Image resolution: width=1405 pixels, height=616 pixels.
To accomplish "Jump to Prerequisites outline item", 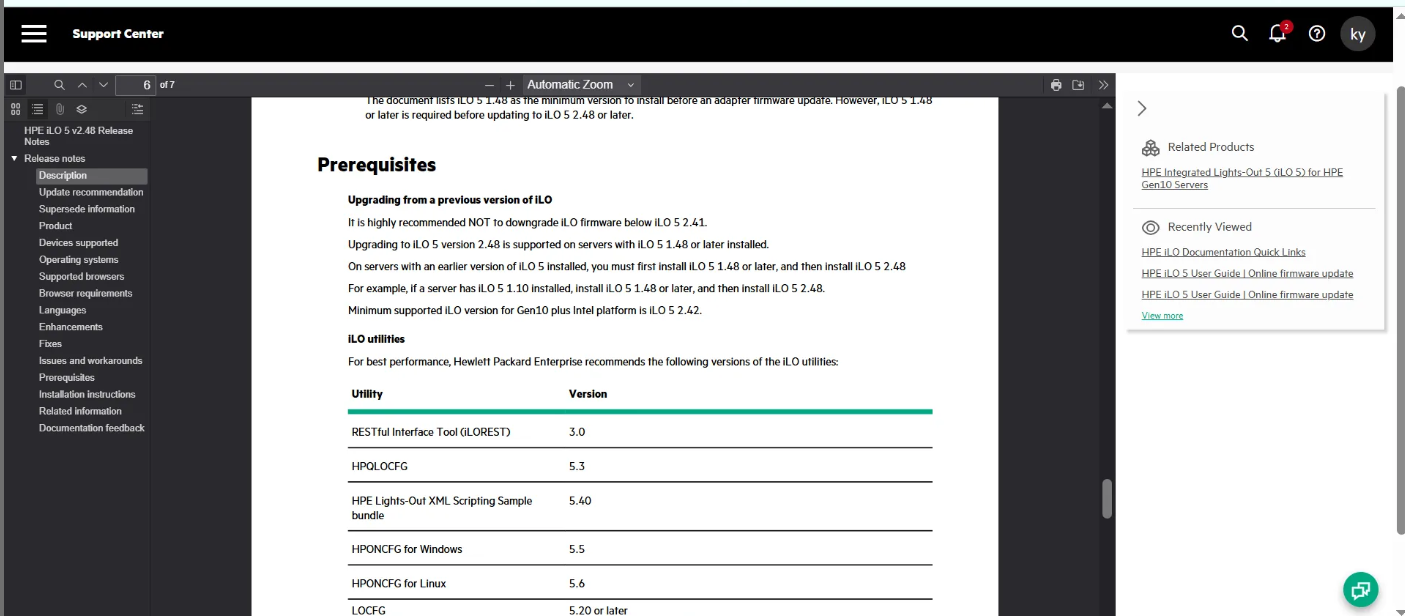I will coord(67,378).
